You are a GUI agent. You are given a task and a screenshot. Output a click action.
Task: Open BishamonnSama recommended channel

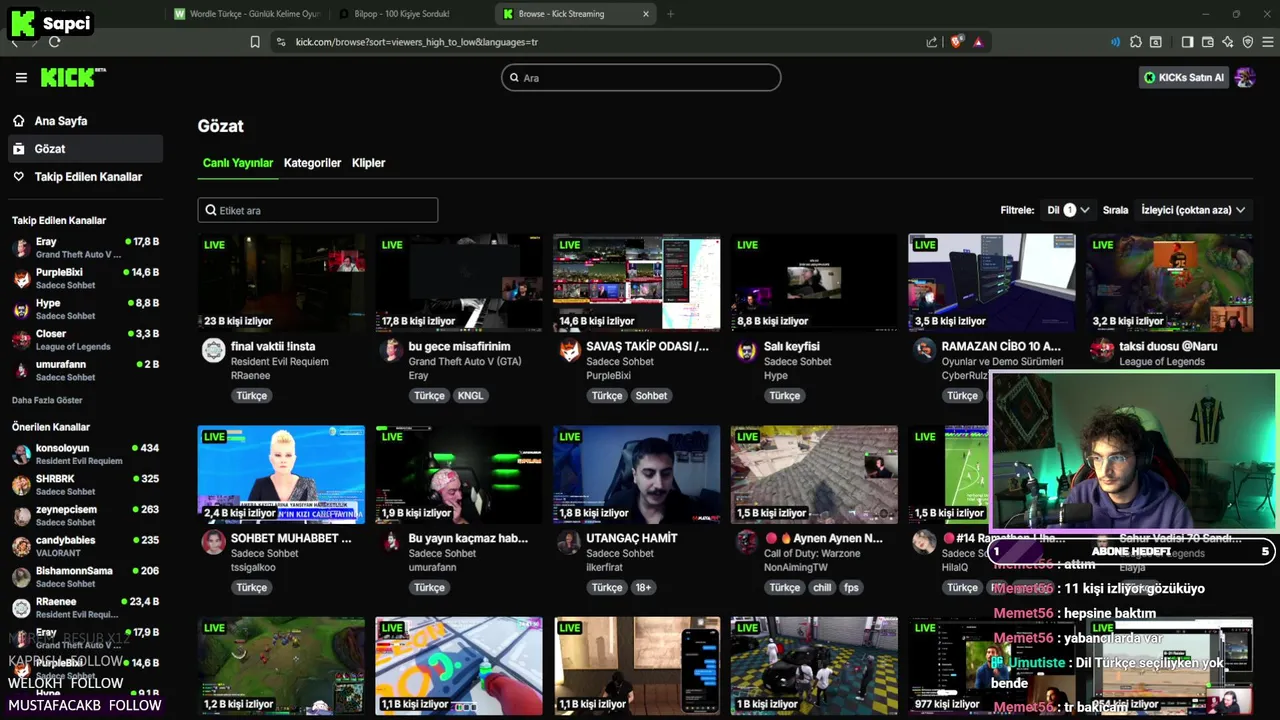coord(85,577)
